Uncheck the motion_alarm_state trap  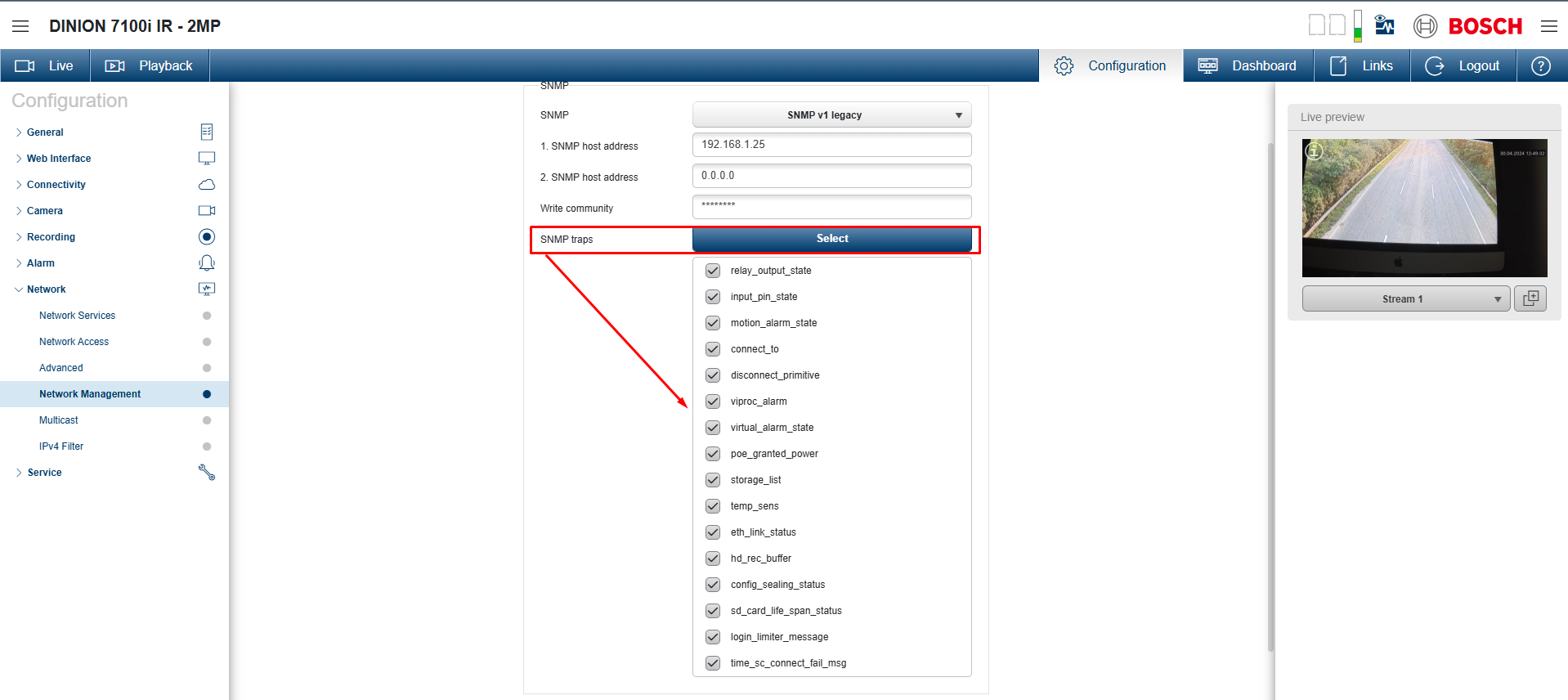coord(713,323)
